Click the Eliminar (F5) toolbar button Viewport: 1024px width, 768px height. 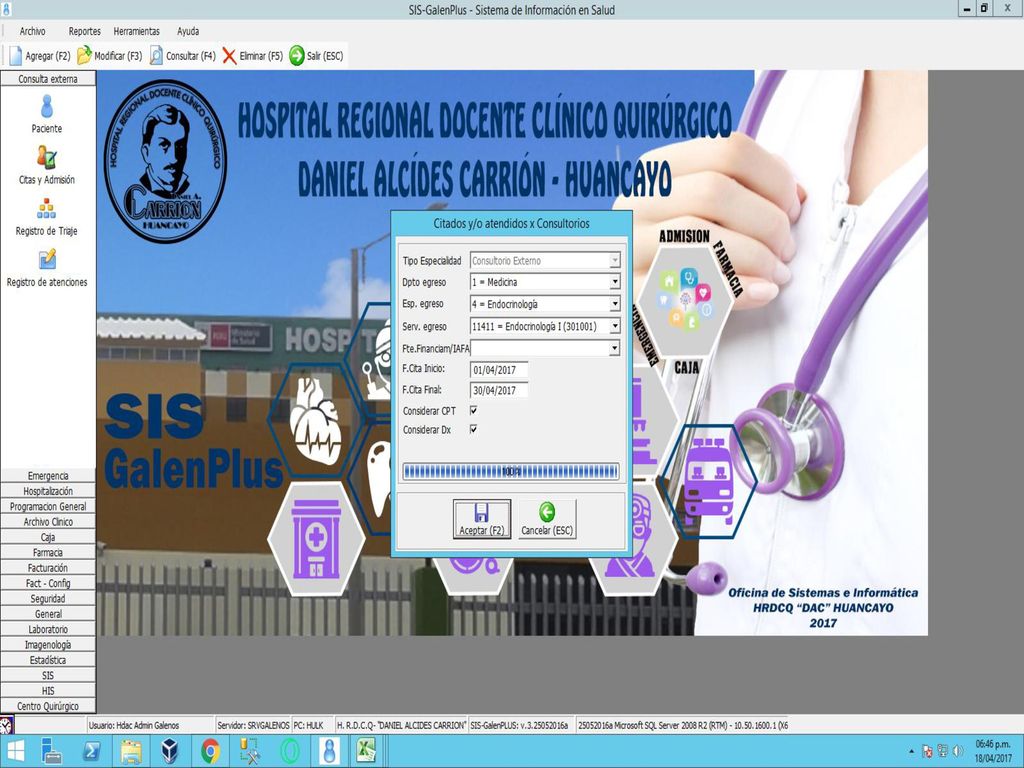[x=253, y=56]
